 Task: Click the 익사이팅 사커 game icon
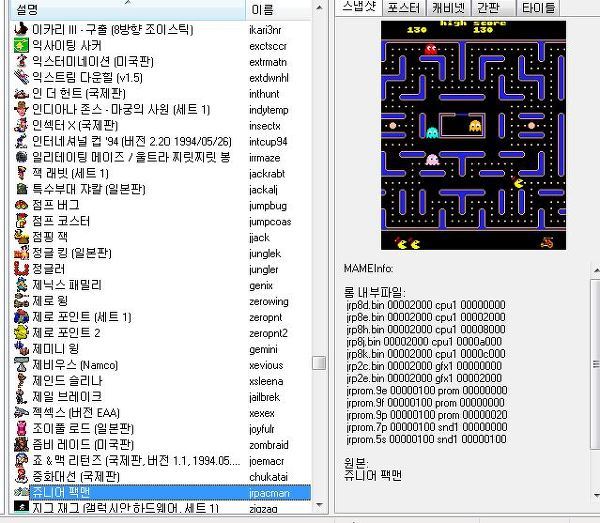21,46
